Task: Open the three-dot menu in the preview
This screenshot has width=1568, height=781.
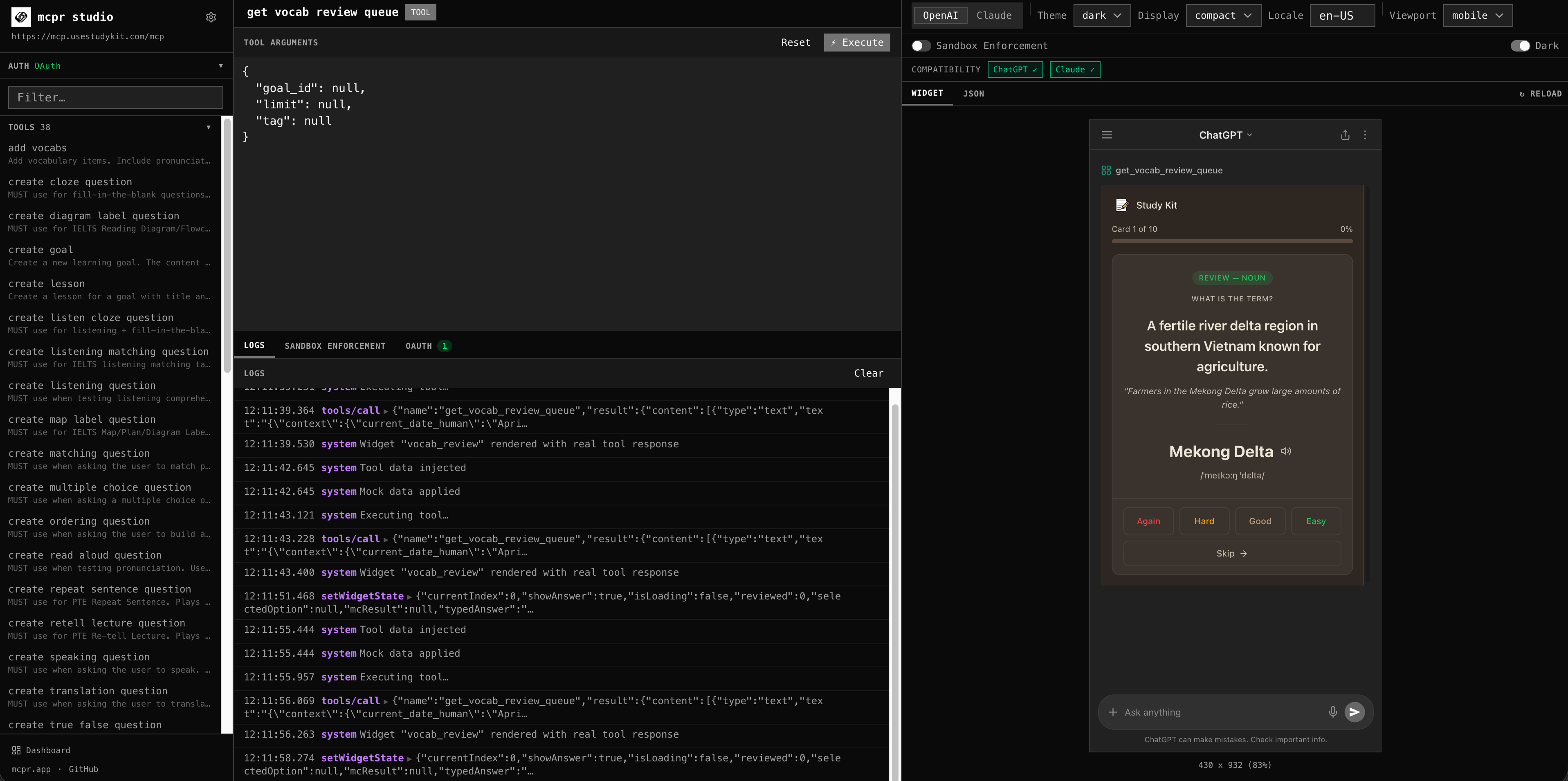Action: coord(1365,135)
